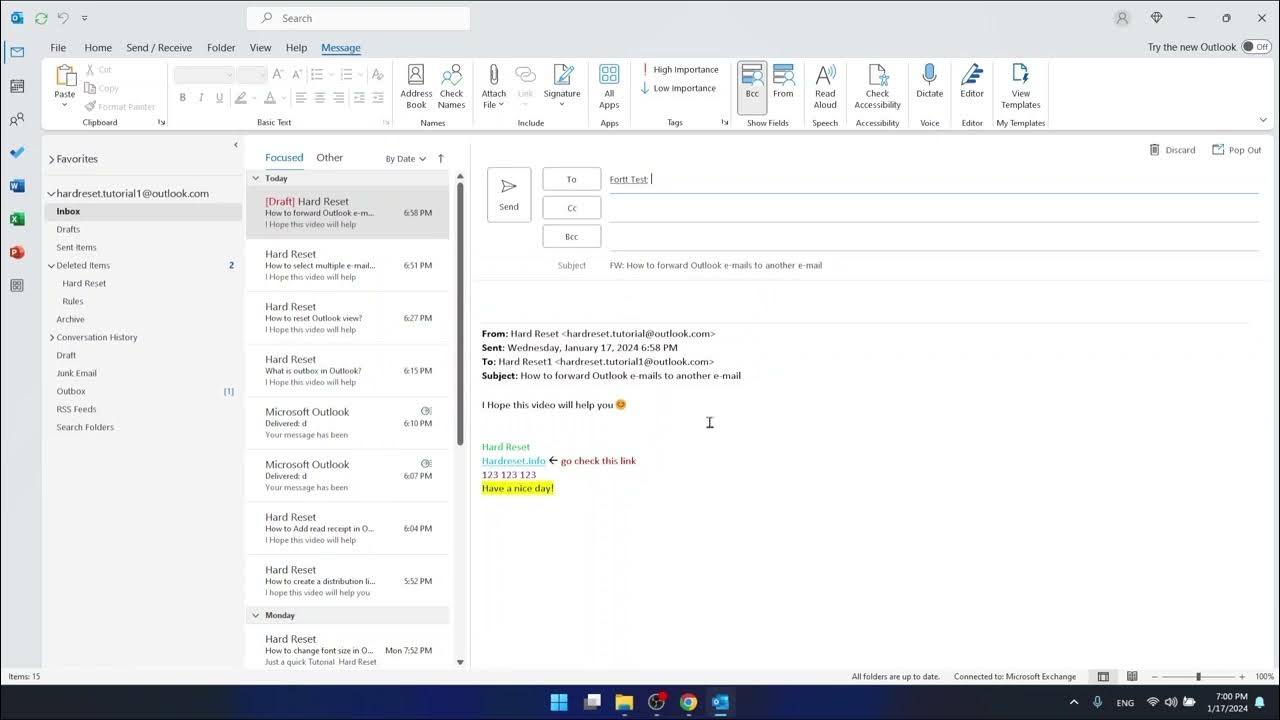Click Check Names icon

451,86
